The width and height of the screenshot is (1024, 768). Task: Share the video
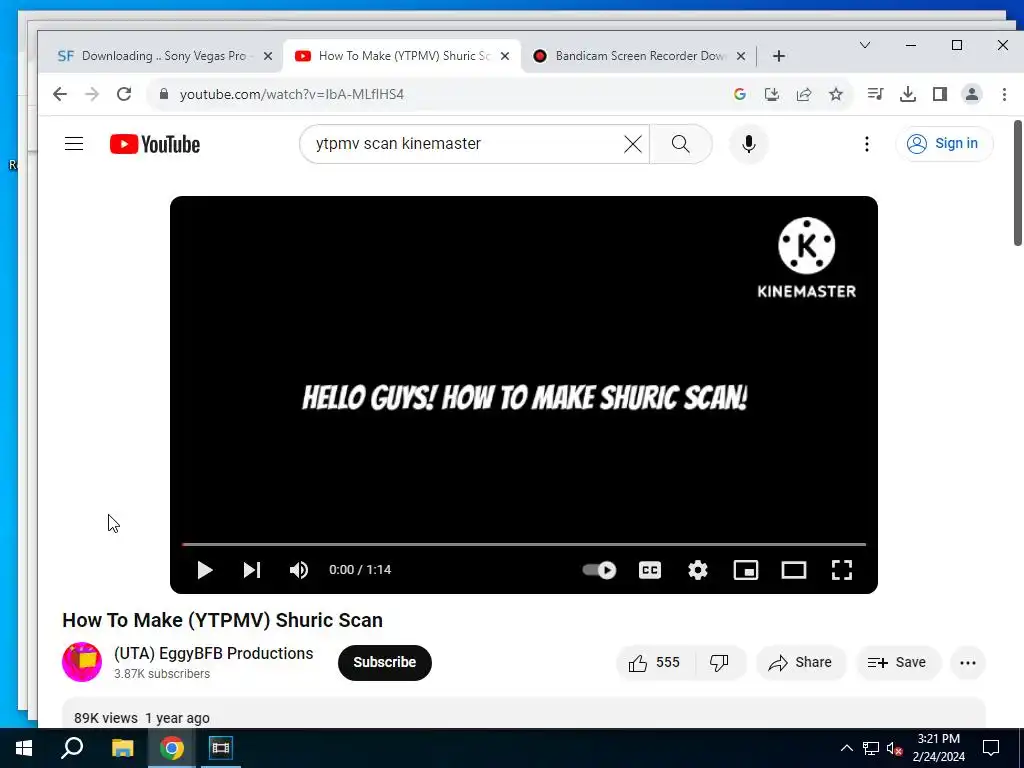point(801,663)
